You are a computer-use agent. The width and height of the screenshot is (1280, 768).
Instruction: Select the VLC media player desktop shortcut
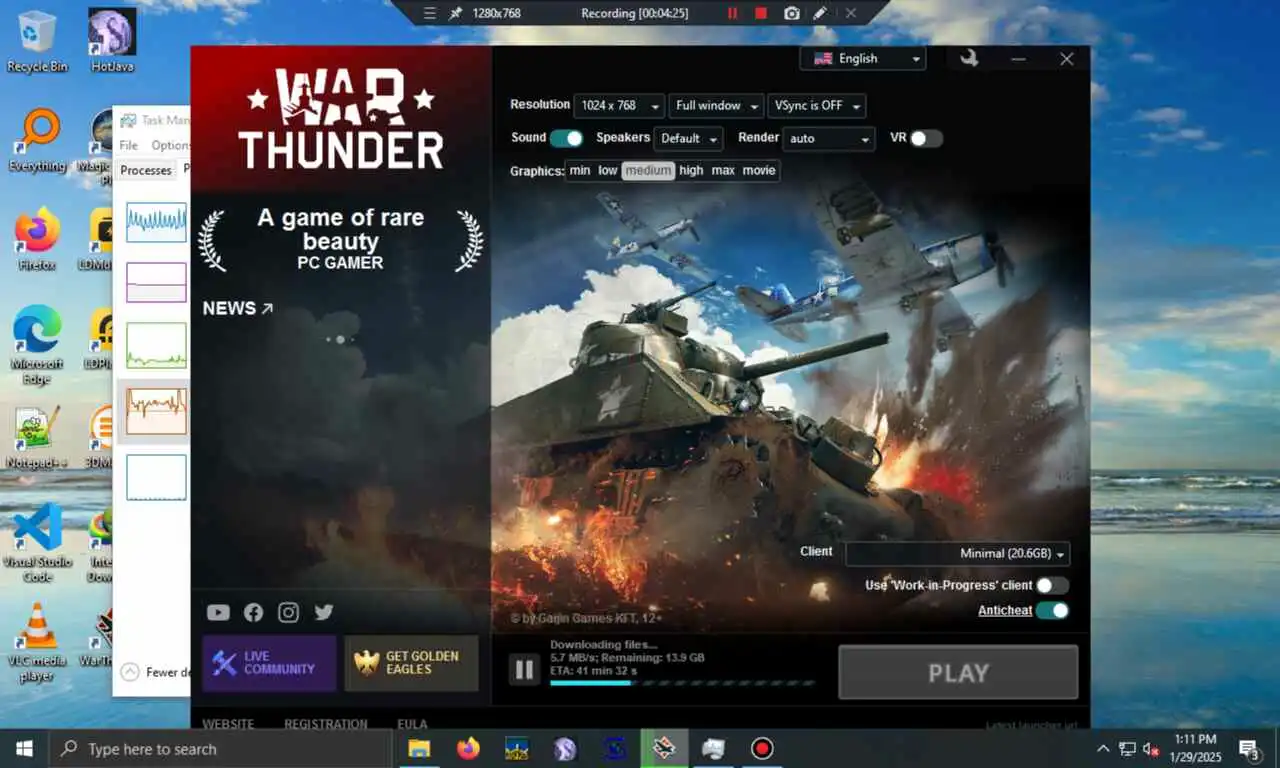(37, 642)
